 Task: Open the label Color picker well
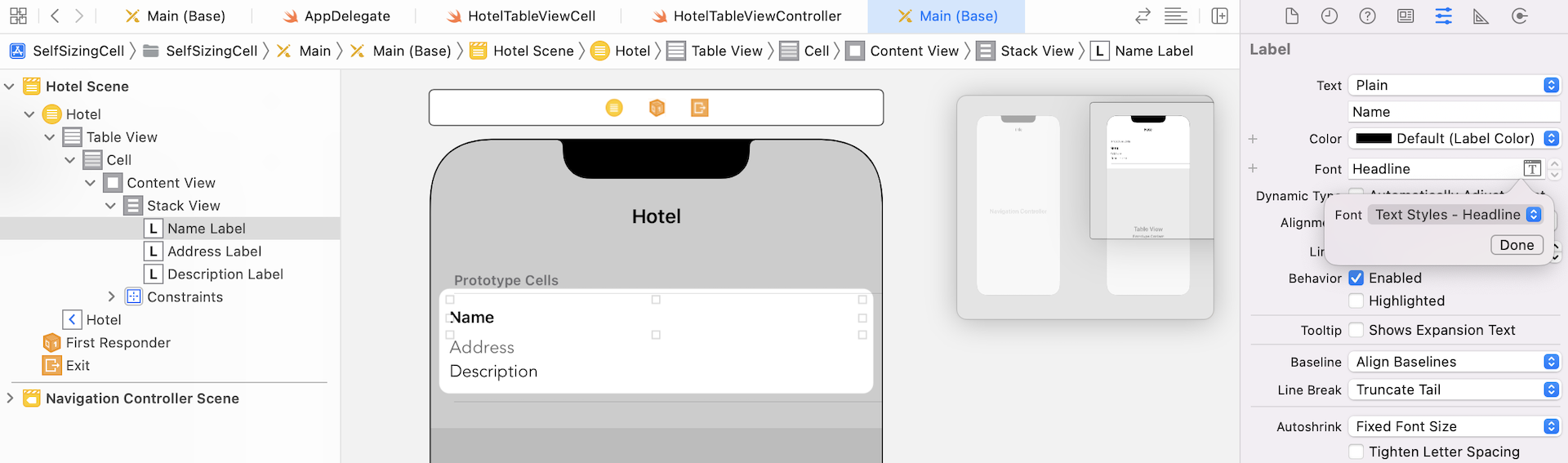pos(1374,139)
